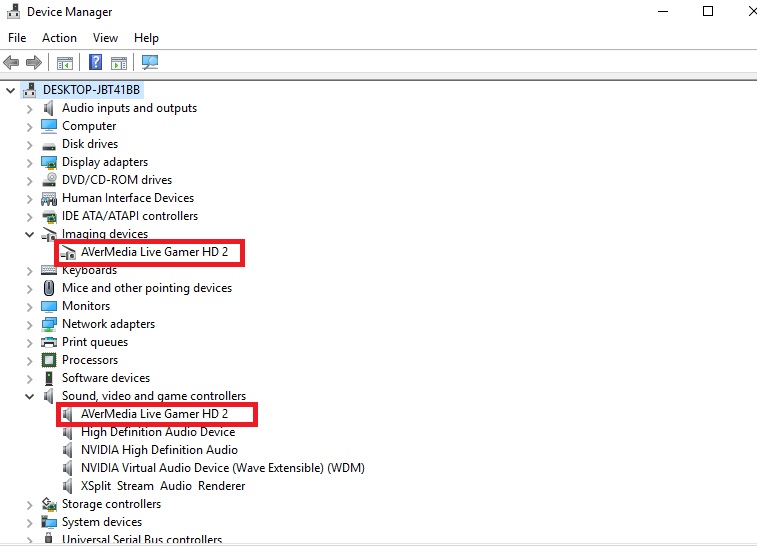Click the Scan for hardware changes icon
The width and height of the screenshot is (757, 546).
tap(150, 62)
